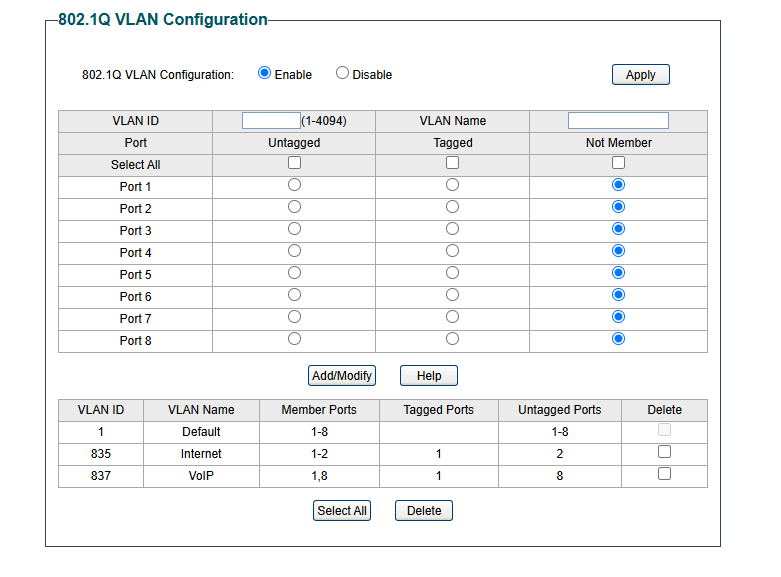
Task: Select Port 7 Not Member option
Action: 618,317
